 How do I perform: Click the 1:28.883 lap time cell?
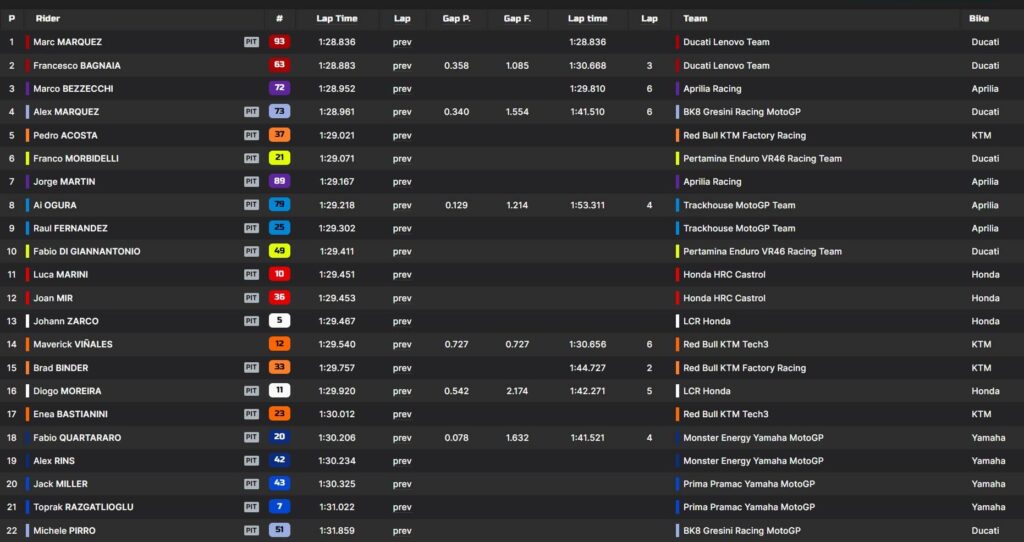tap(337, 65)
